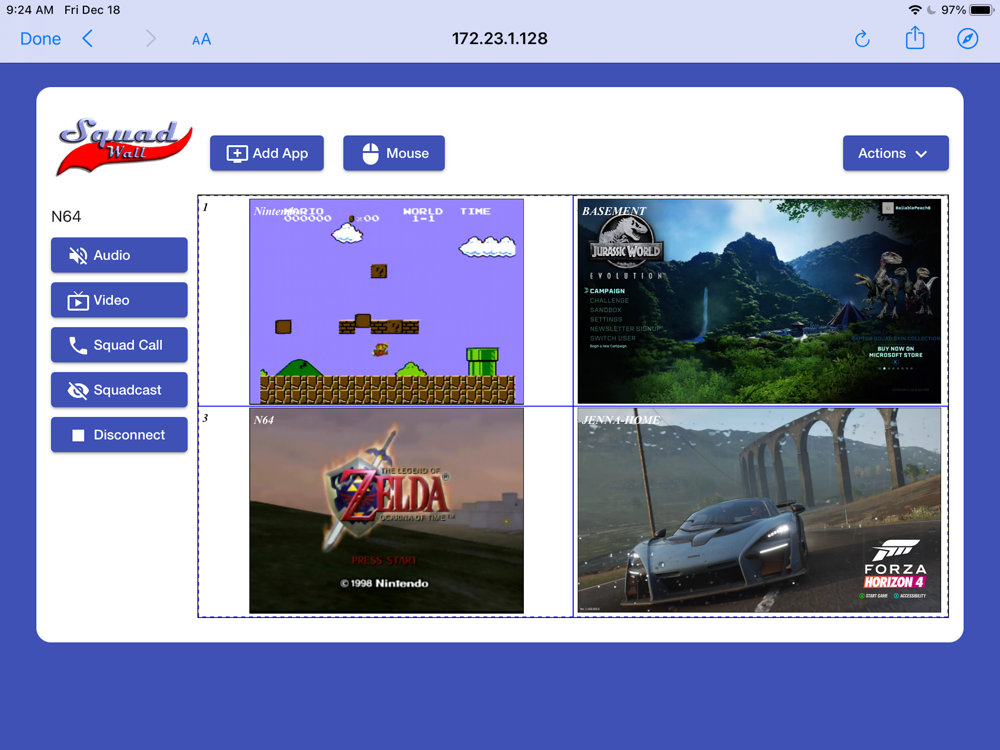Tap the Wi-Fi status icon

pos(915,10)
